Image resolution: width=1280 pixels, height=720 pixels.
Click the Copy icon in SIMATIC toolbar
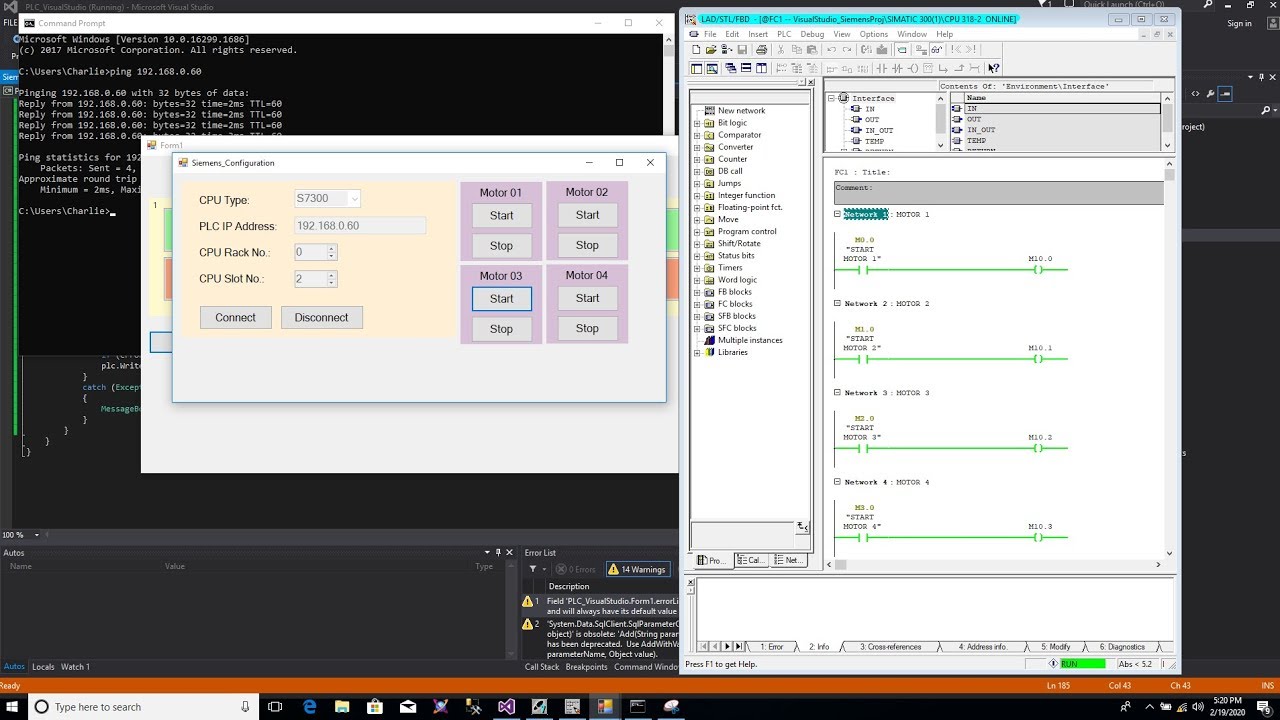[x=797, y=50]
